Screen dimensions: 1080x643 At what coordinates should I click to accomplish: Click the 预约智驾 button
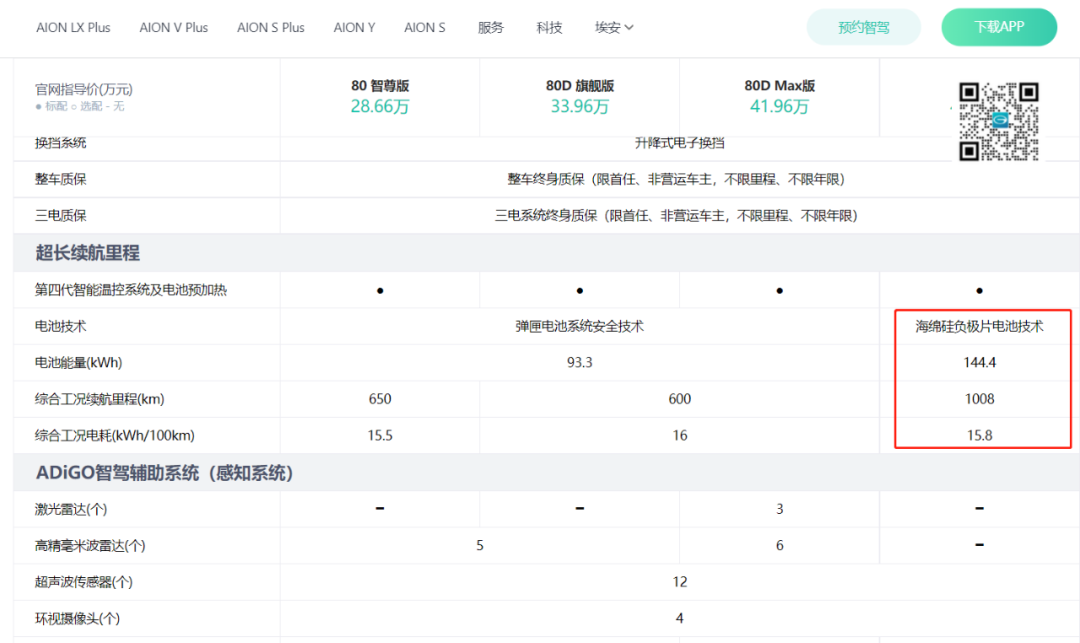coord(863,27)
